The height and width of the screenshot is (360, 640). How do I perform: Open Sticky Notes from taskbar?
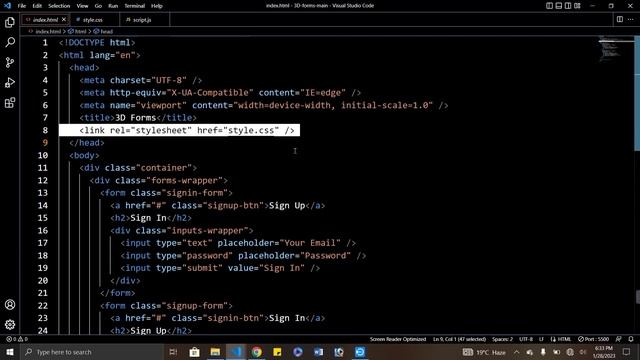coord(277,352)
